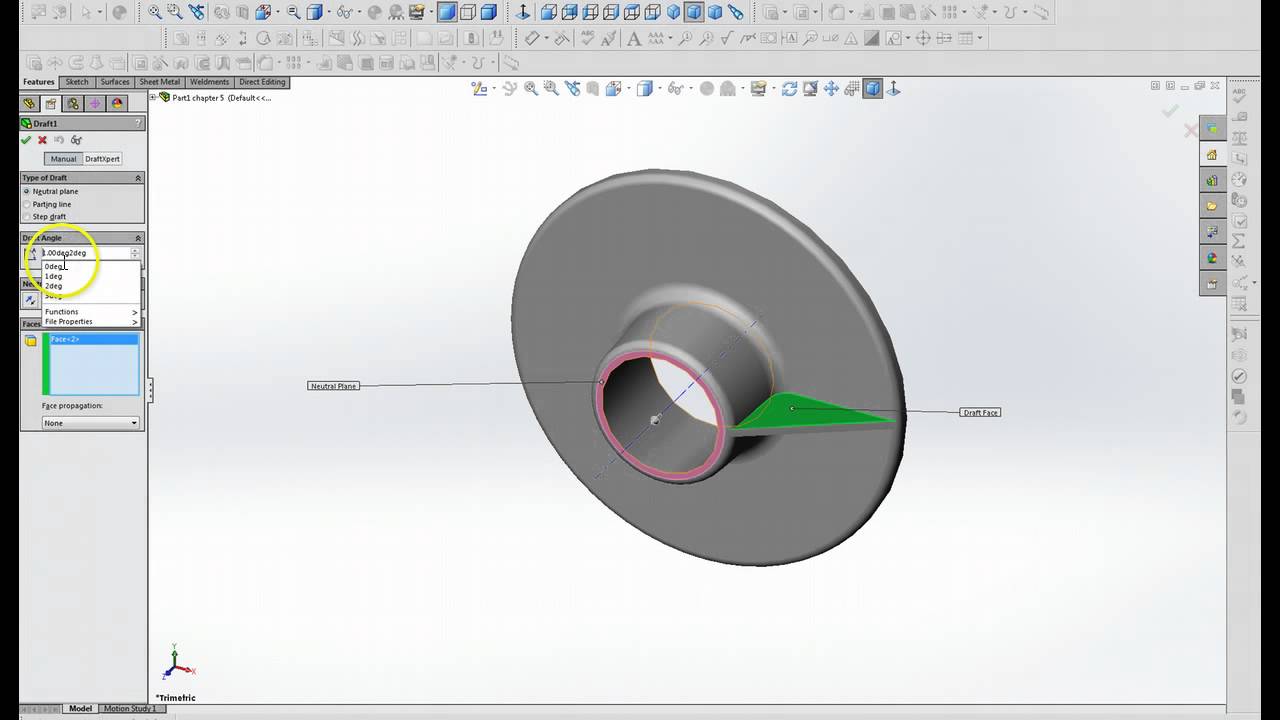Collapse the Type of Draft section
Viewport: 1280px width, 720px height.
(139, 178)
